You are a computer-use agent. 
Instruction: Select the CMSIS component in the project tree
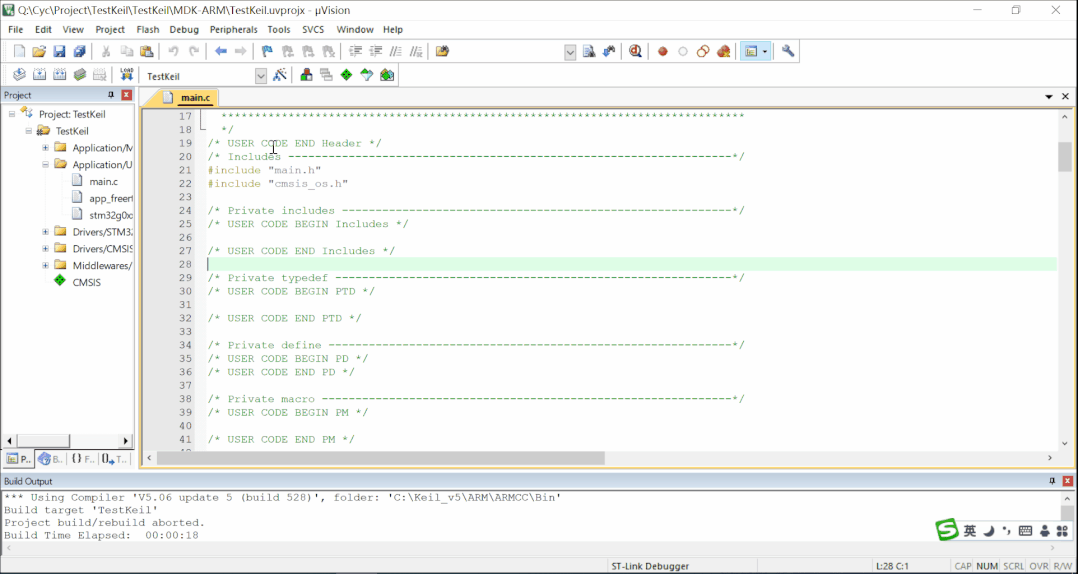tap(87, 282)
